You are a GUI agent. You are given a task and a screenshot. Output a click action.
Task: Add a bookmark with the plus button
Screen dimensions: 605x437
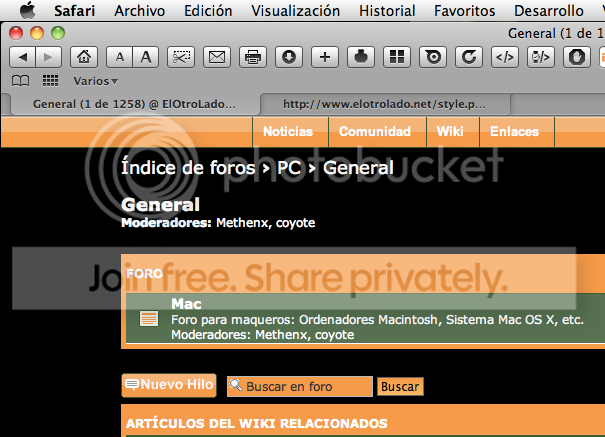click(x=324, y=56)
